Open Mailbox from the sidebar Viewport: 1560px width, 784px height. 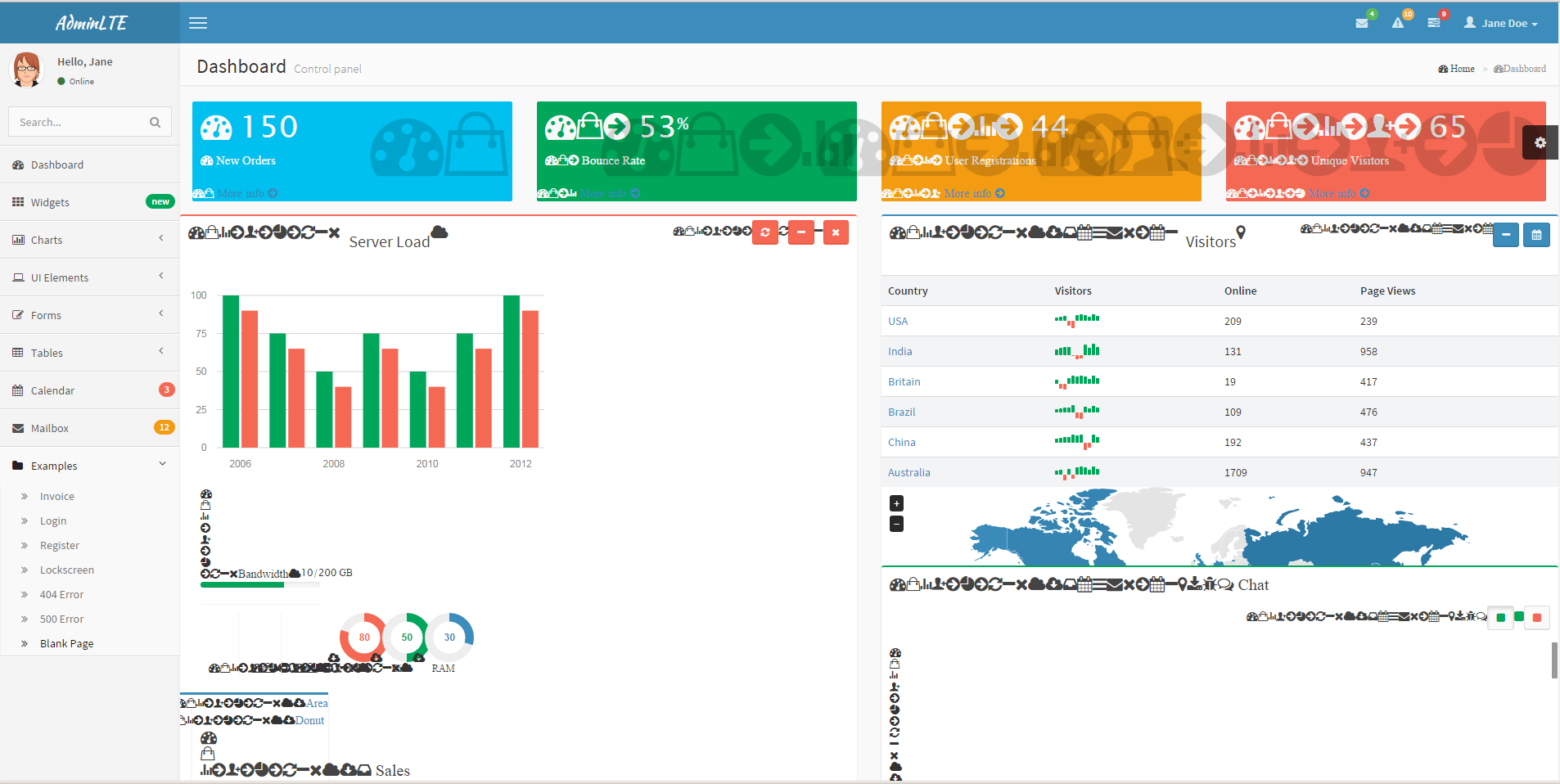tap(50, 428)
